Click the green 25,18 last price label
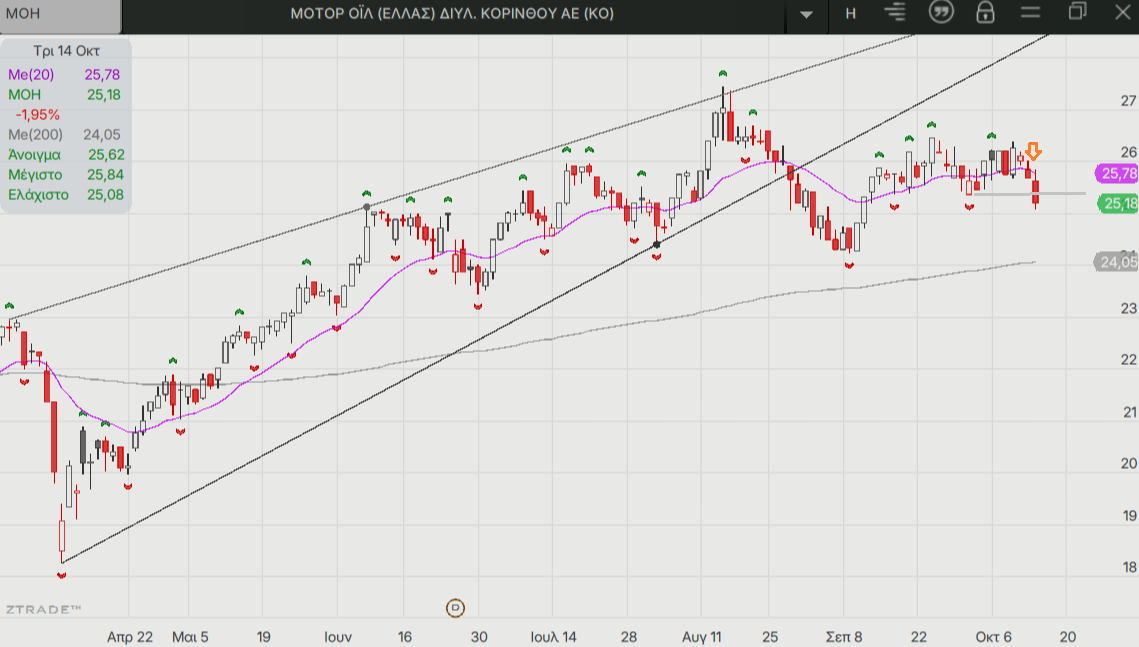The width and height of the screenshot is (1139, 647). (x=1117, y=204)
